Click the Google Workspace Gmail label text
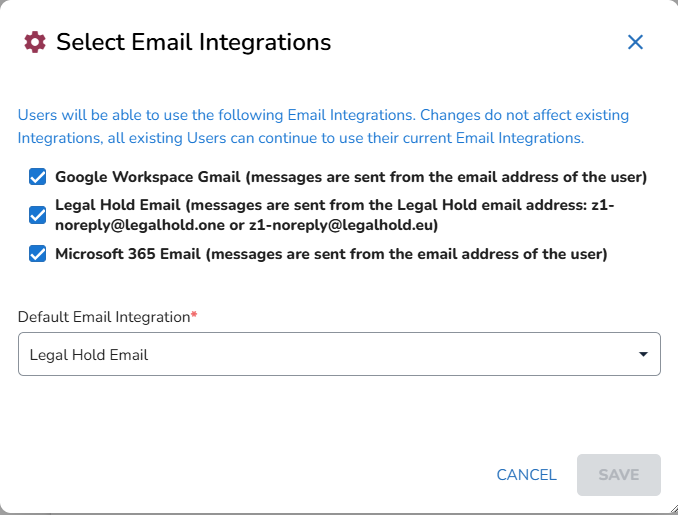Viewport: 678px width, 515px height. click(148, 177)
